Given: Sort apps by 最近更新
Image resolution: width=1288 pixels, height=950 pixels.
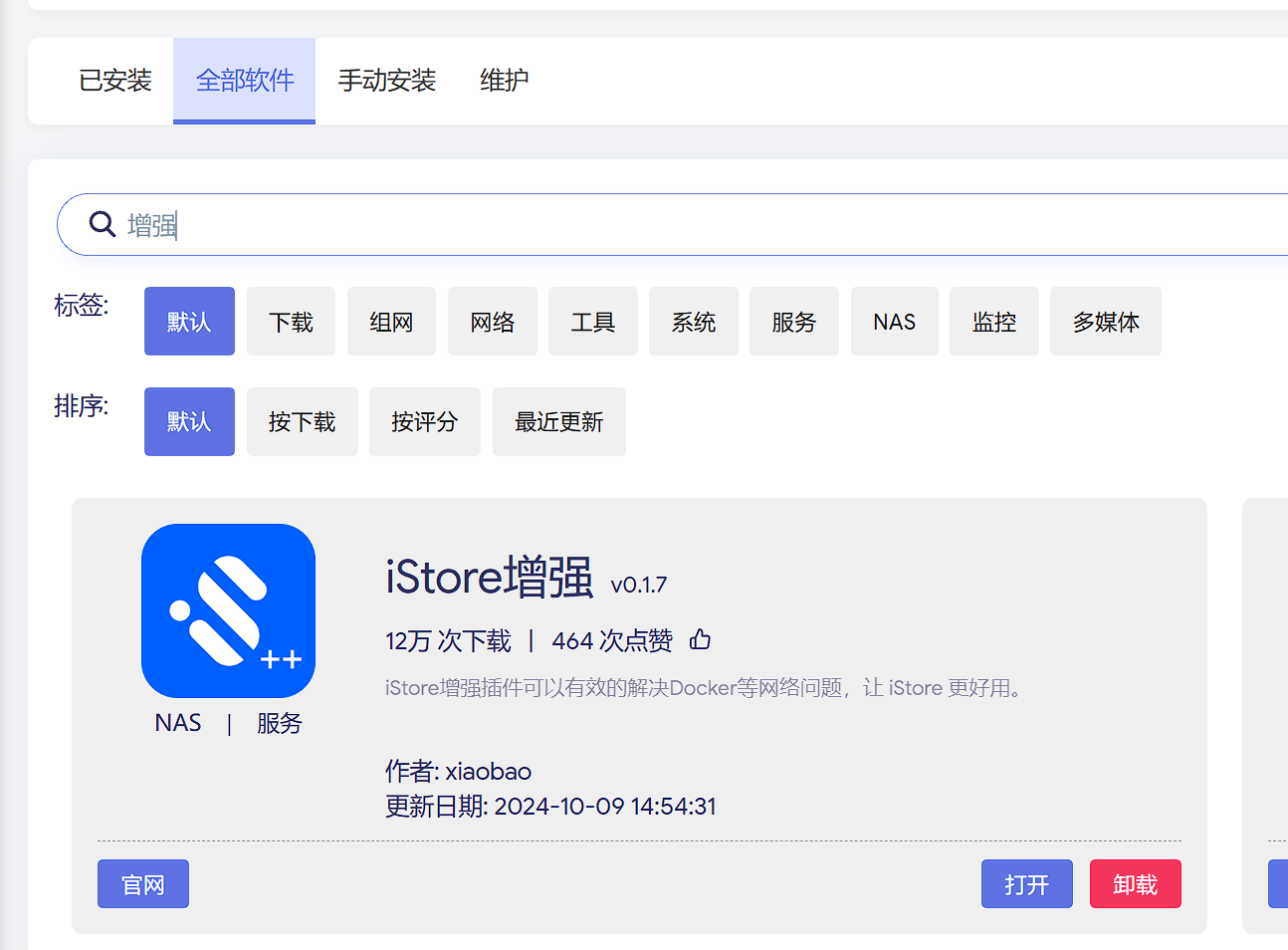Looking at the screenshot, I should pyautogui.click(x=558, y=422).
